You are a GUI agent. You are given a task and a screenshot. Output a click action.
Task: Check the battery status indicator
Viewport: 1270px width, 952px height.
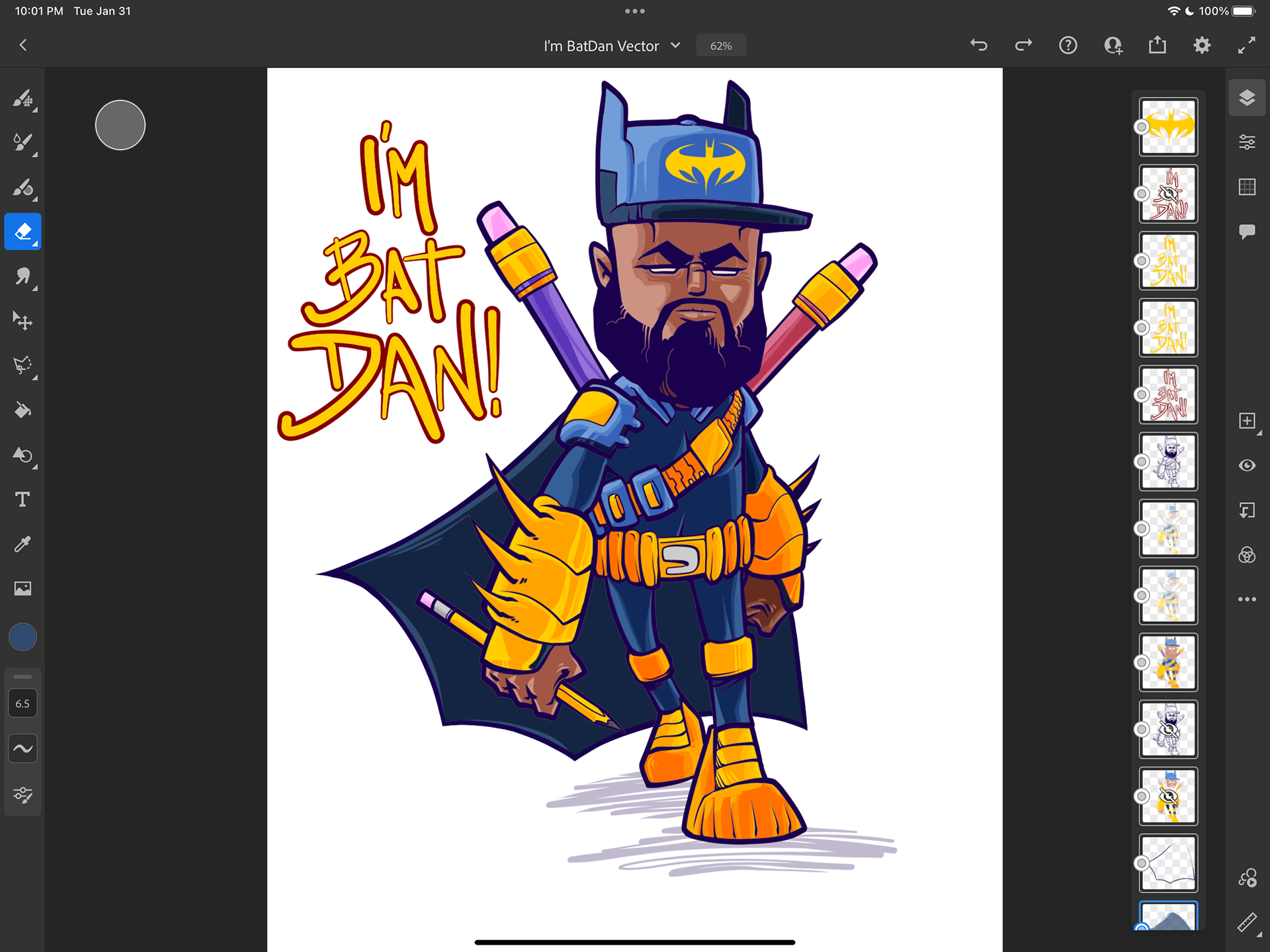pyautogui.click(x=1243, y=11)
